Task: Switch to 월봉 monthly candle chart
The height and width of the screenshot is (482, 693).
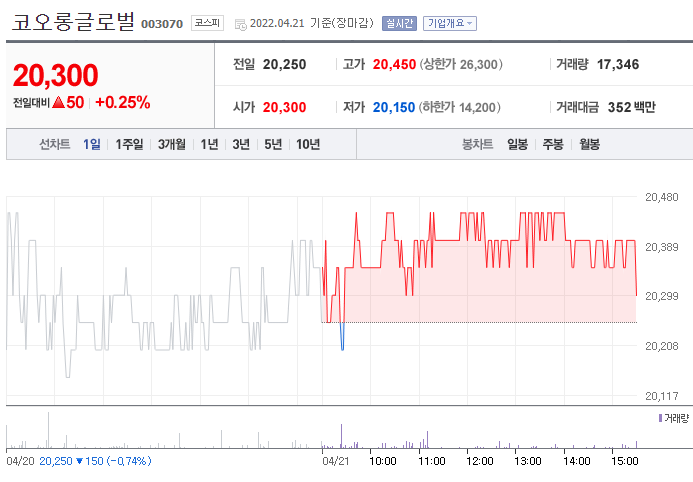Action: (590, 144)
